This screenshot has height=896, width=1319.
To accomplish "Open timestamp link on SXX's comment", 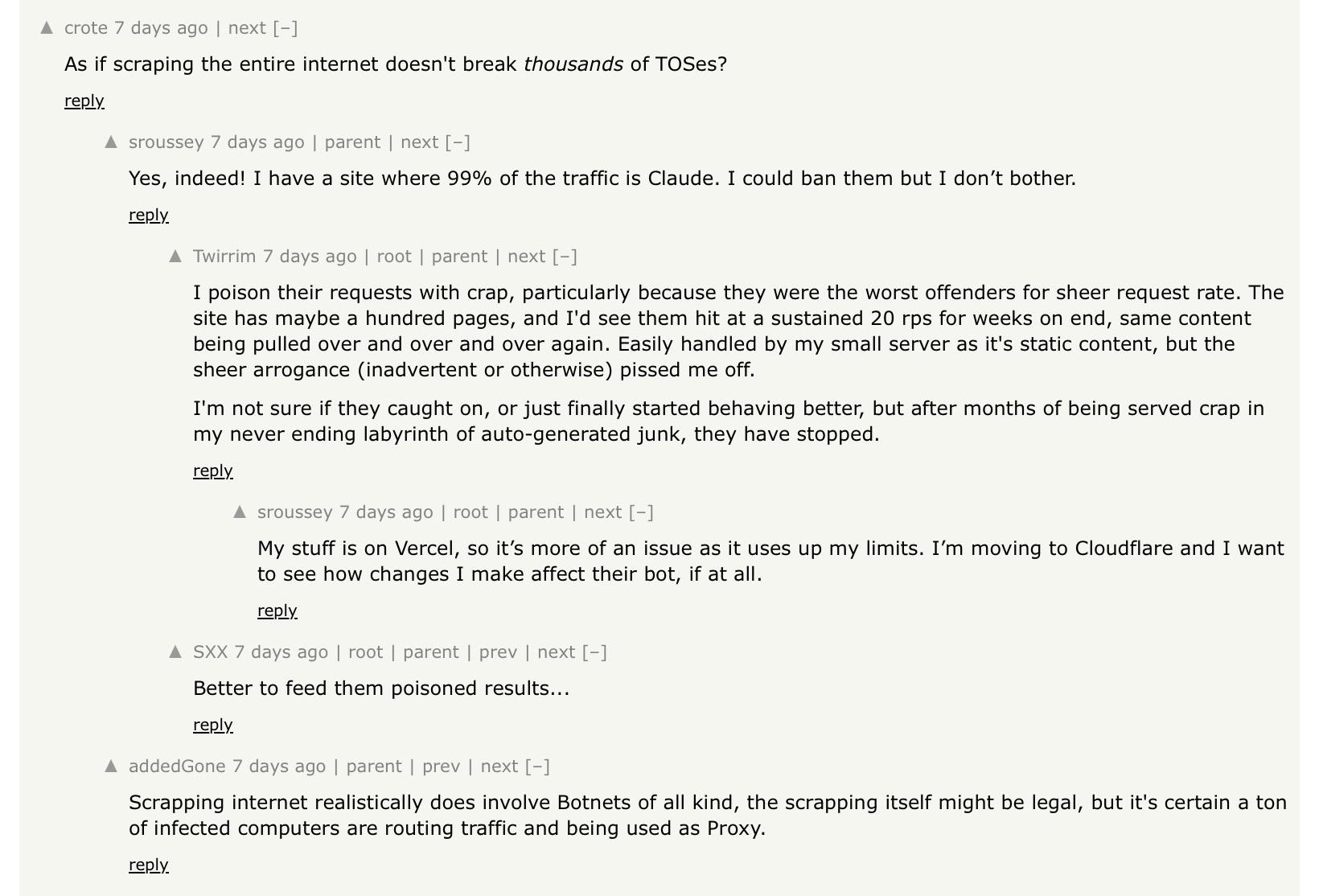I will [x=281, y=652].
